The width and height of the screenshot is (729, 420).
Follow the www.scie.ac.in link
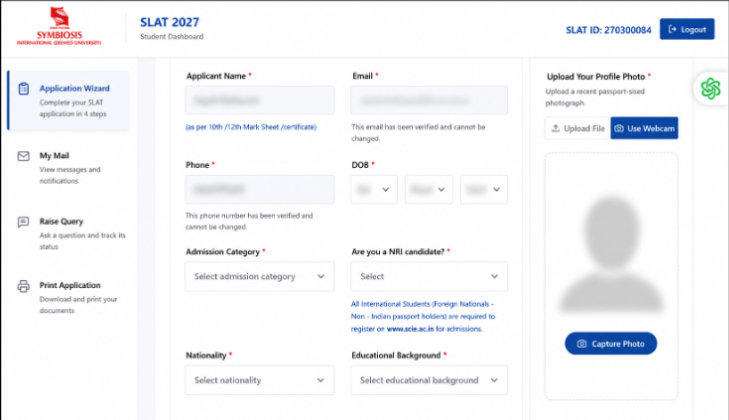pyautogui.click(x=410, y=329)
